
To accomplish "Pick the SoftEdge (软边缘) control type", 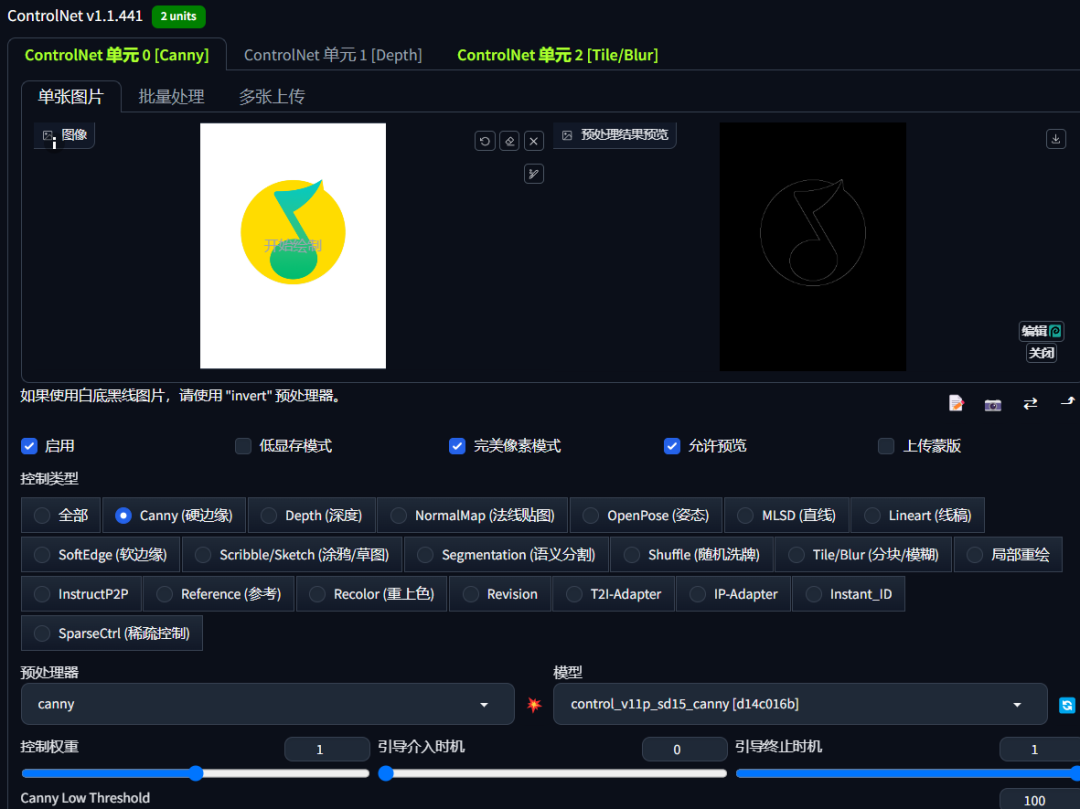I will 101,554.
